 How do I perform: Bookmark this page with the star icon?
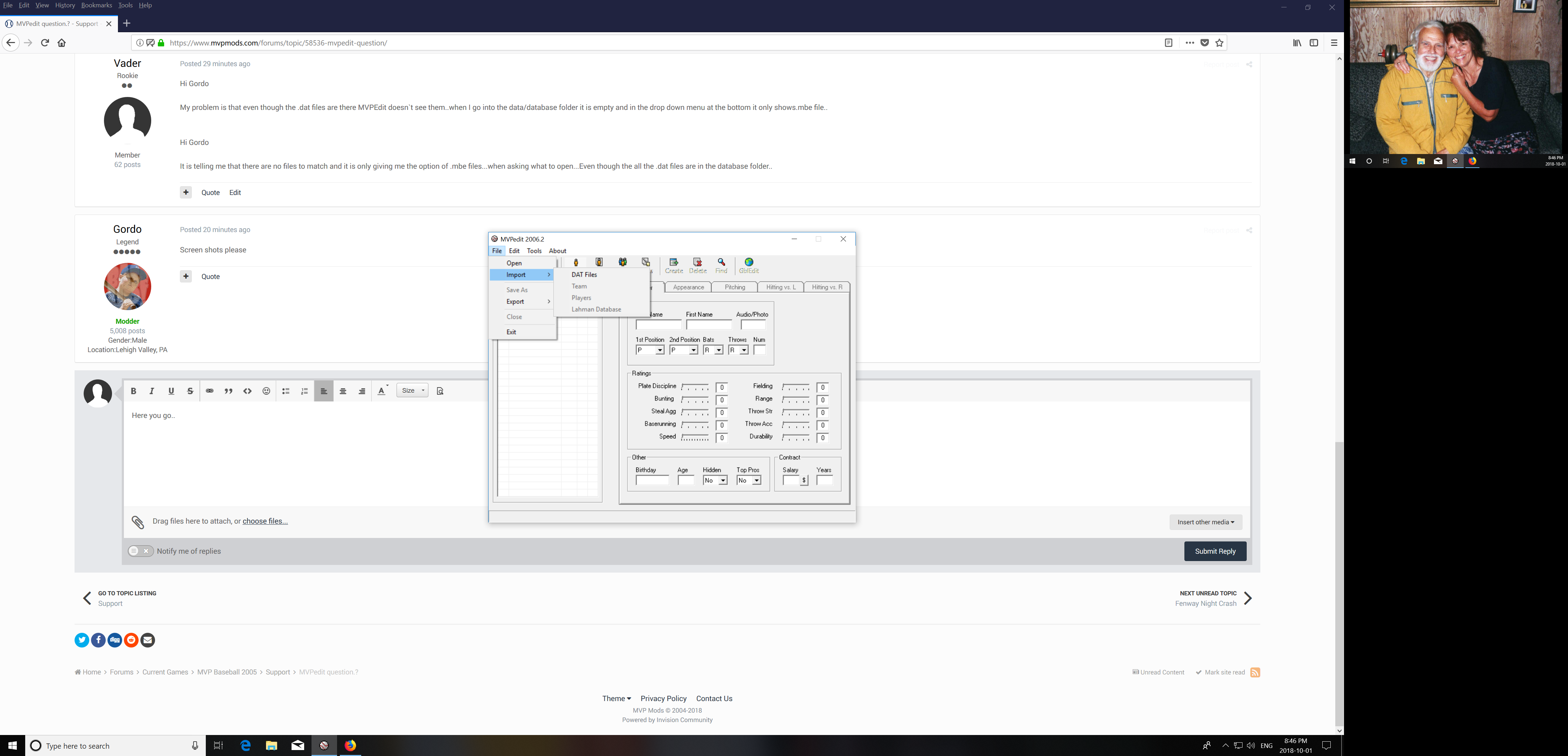click(x=1219, y=43)
